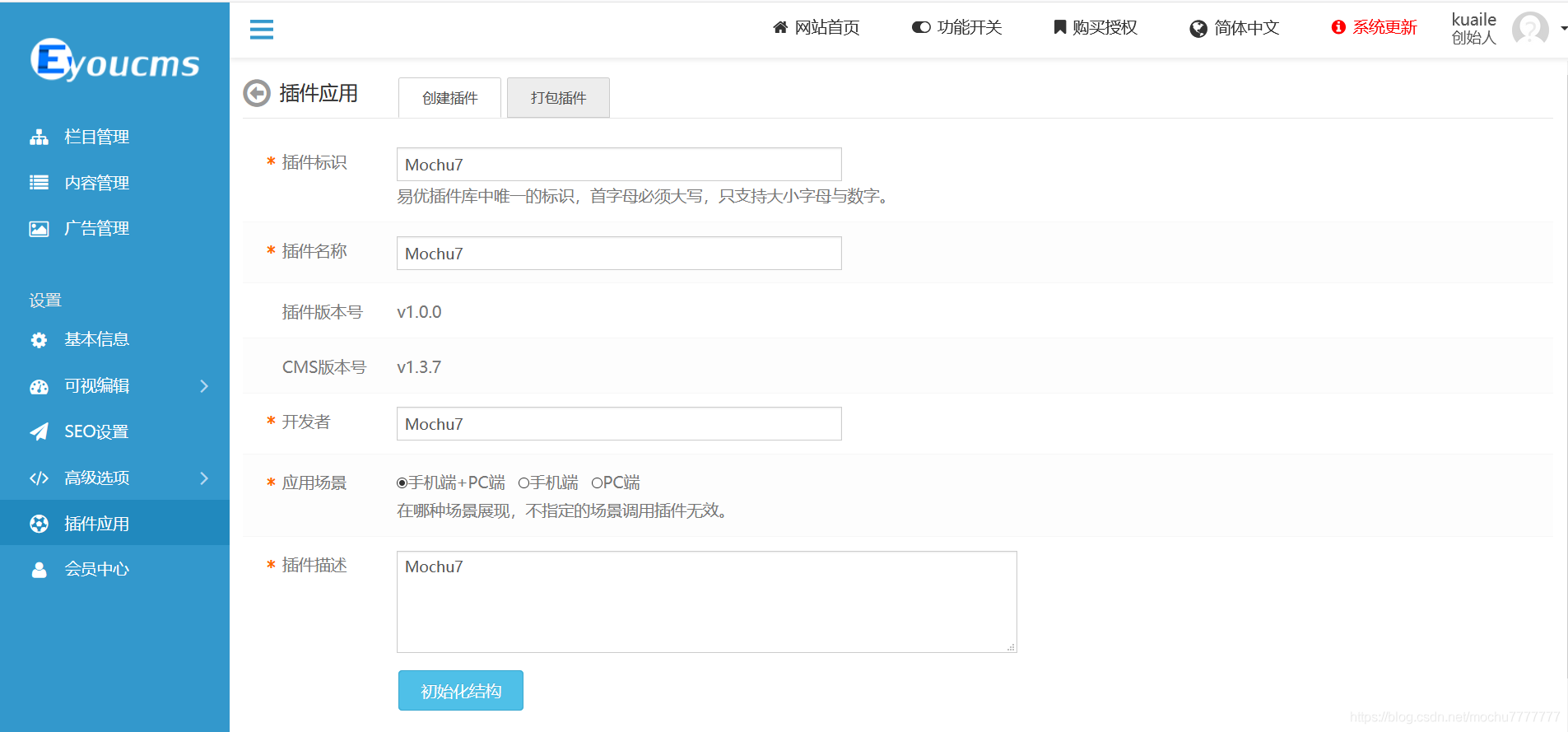Click the globe icon for 简体中文
1568x732 pixels.
click(1198, 29)
